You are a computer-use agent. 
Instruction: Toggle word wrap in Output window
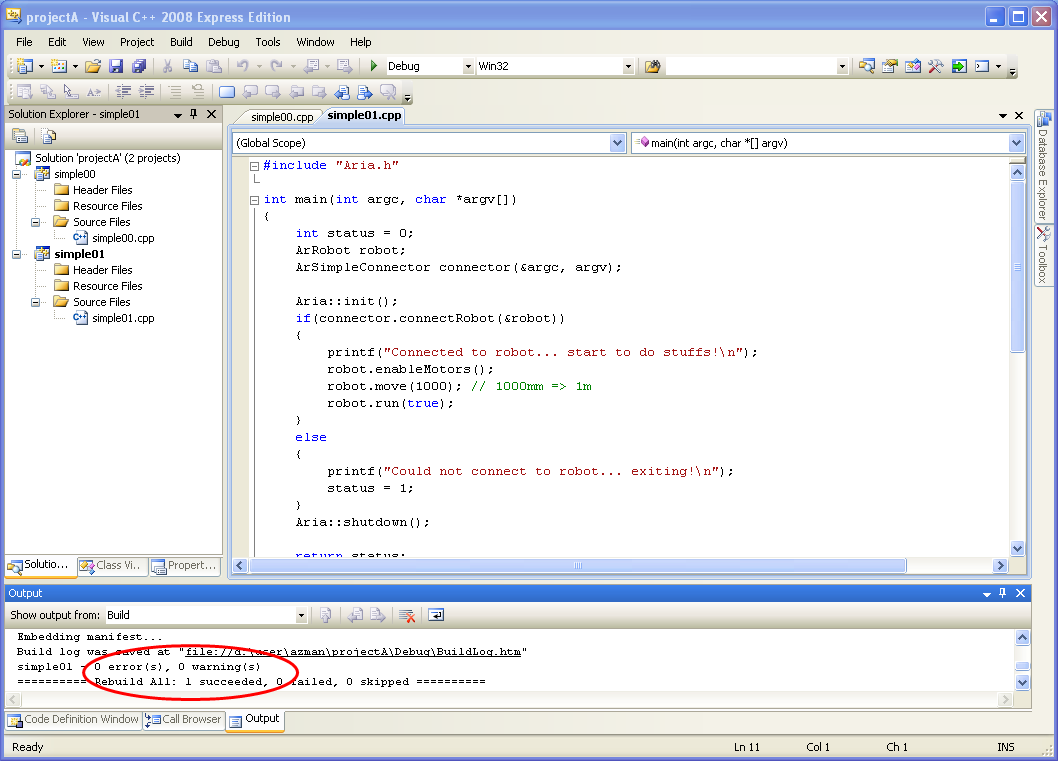pyautogui.click(x=436, y=615)
